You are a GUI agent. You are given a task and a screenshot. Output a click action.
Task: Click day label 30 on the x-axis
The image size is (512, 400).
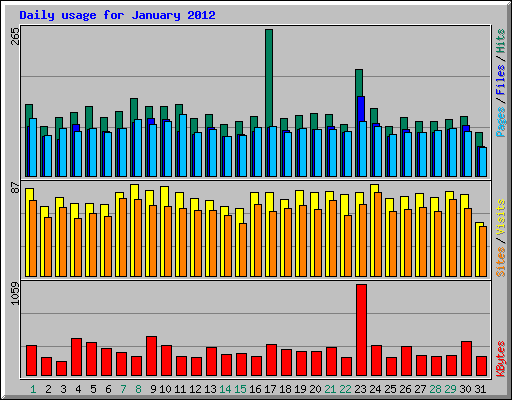point(465,389)
